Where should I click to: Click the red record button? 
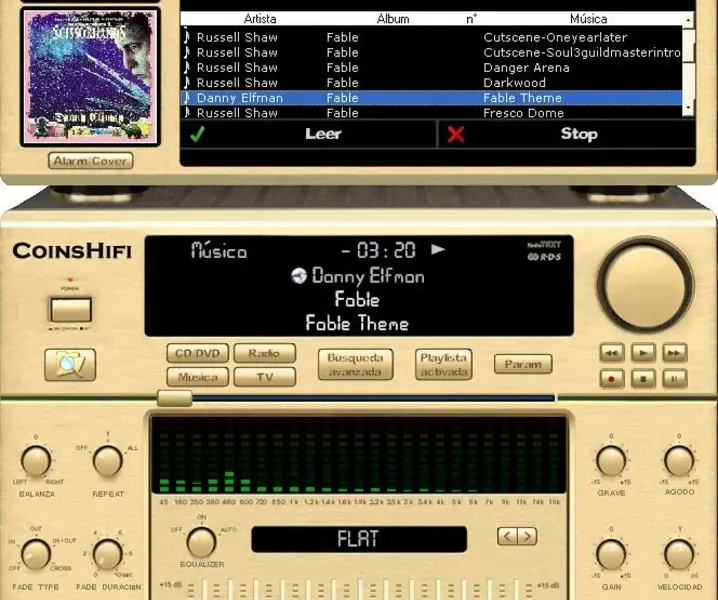pos(612,379)
